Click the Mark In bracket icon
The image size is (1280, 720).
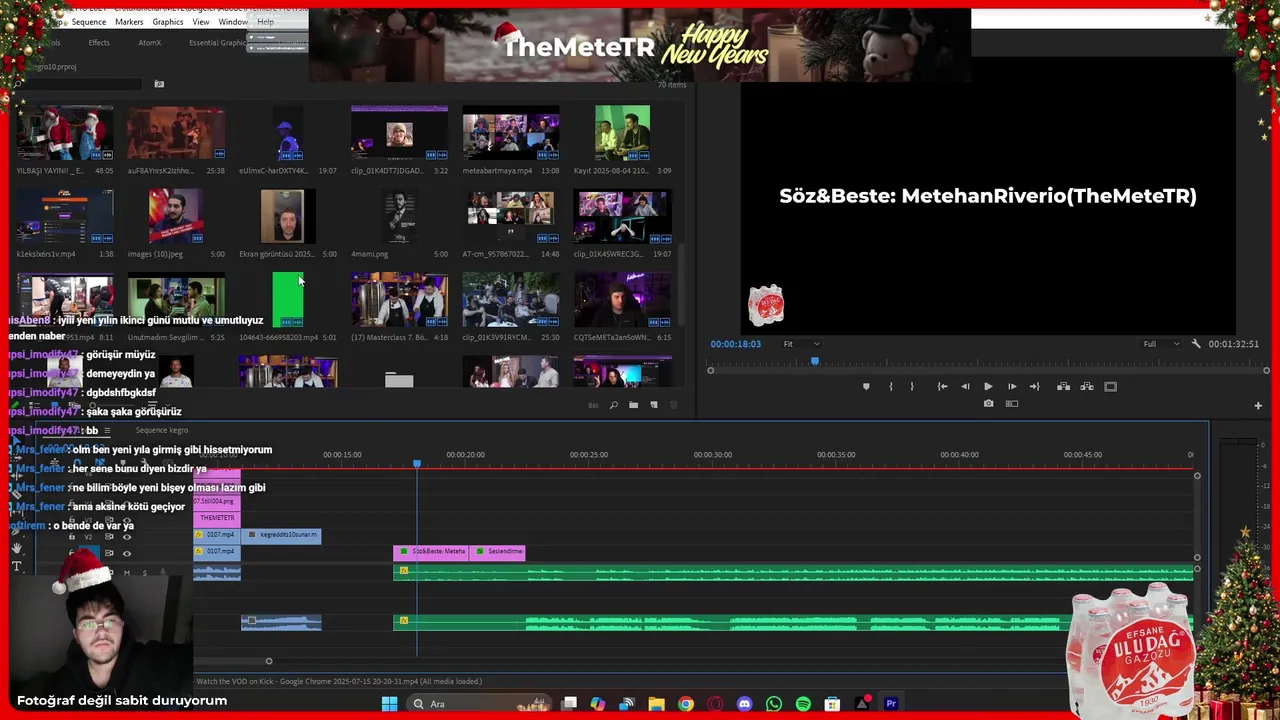891,386
